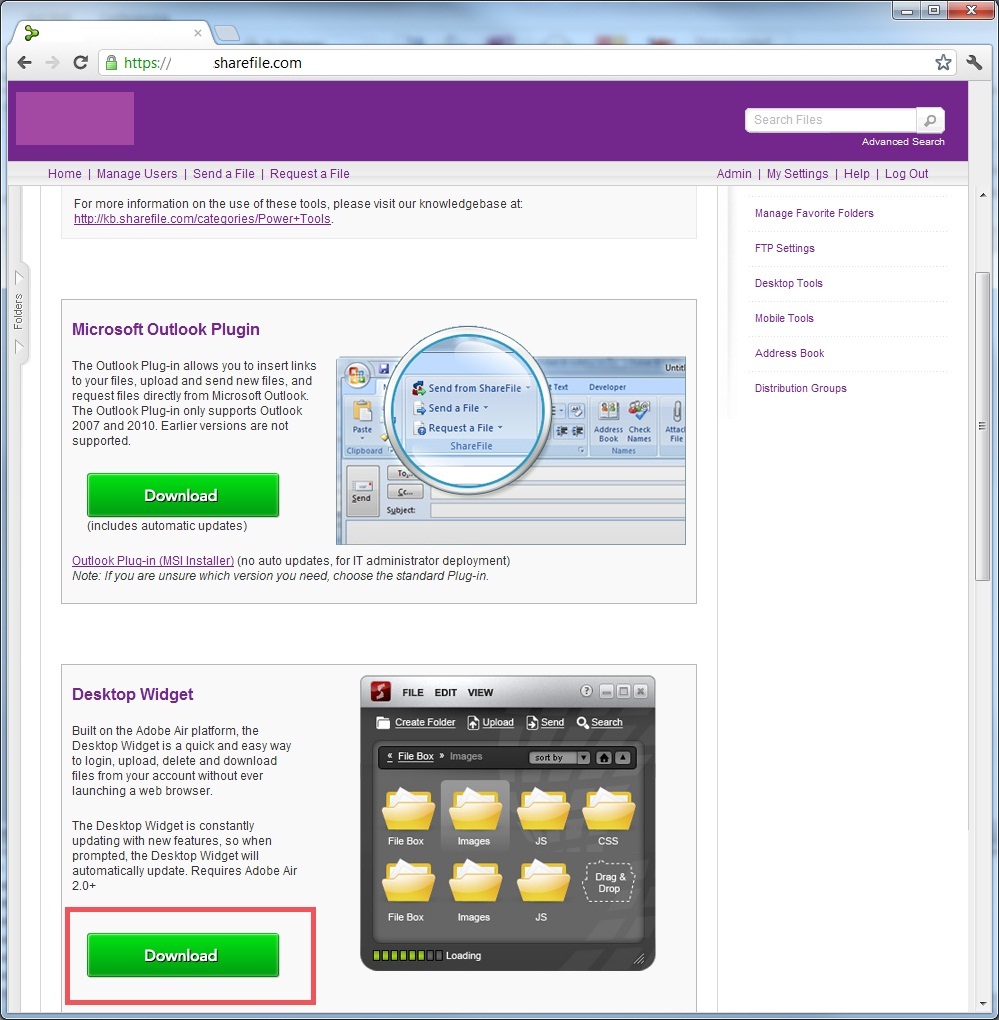
Task: Bookmark the page using the star icon
Action: pos(943,62)
